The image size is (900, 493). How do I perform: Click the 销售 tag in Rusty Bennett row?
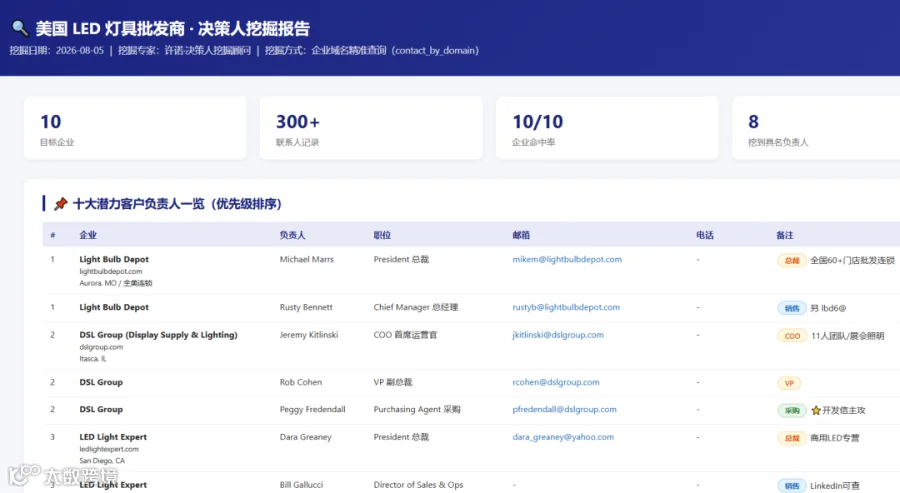tap(792, 308)
